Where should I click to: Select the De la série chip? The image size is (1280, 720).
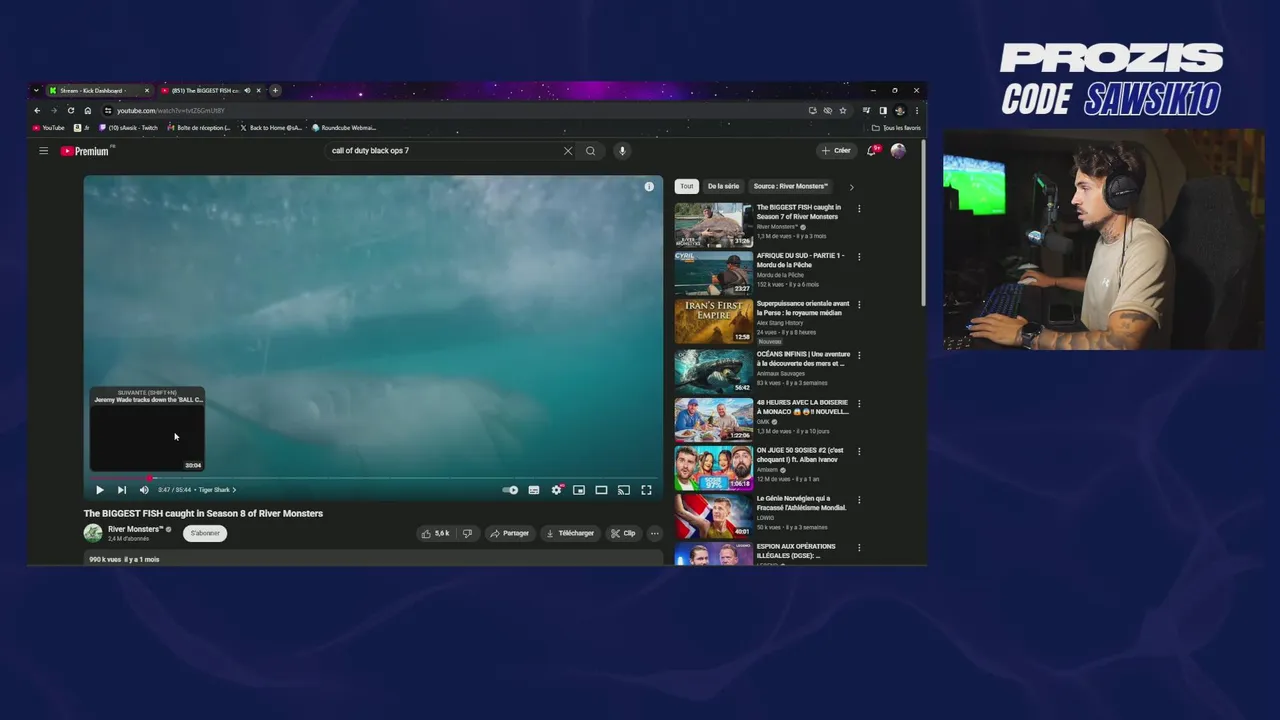pyautogui.click(x=723, y=186)
